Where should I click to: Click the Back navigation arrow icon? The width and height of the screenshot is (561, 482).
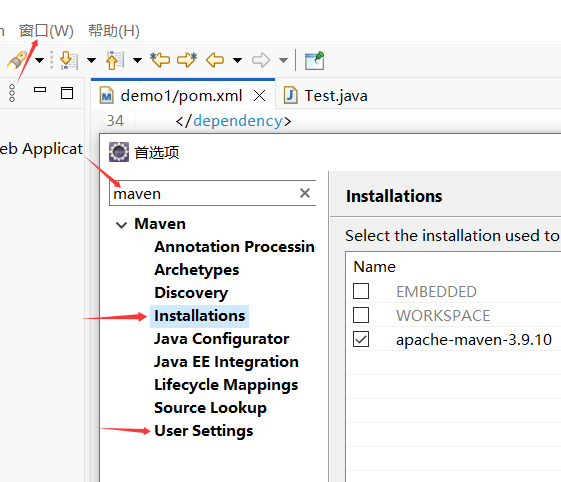[215, 60]
